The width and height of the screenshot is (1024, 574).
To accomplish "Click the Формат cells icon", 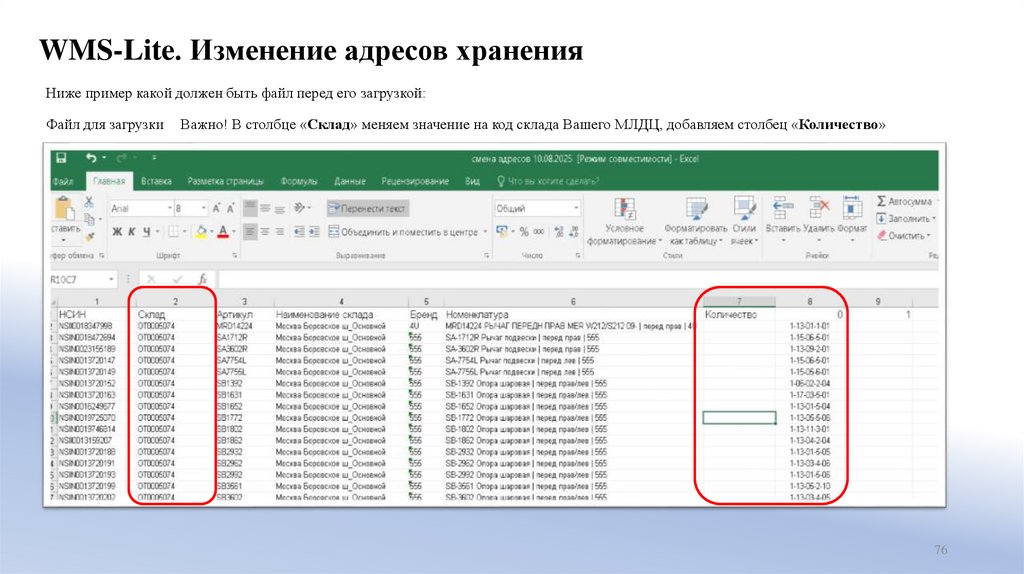I will click(x=852, y=208).
